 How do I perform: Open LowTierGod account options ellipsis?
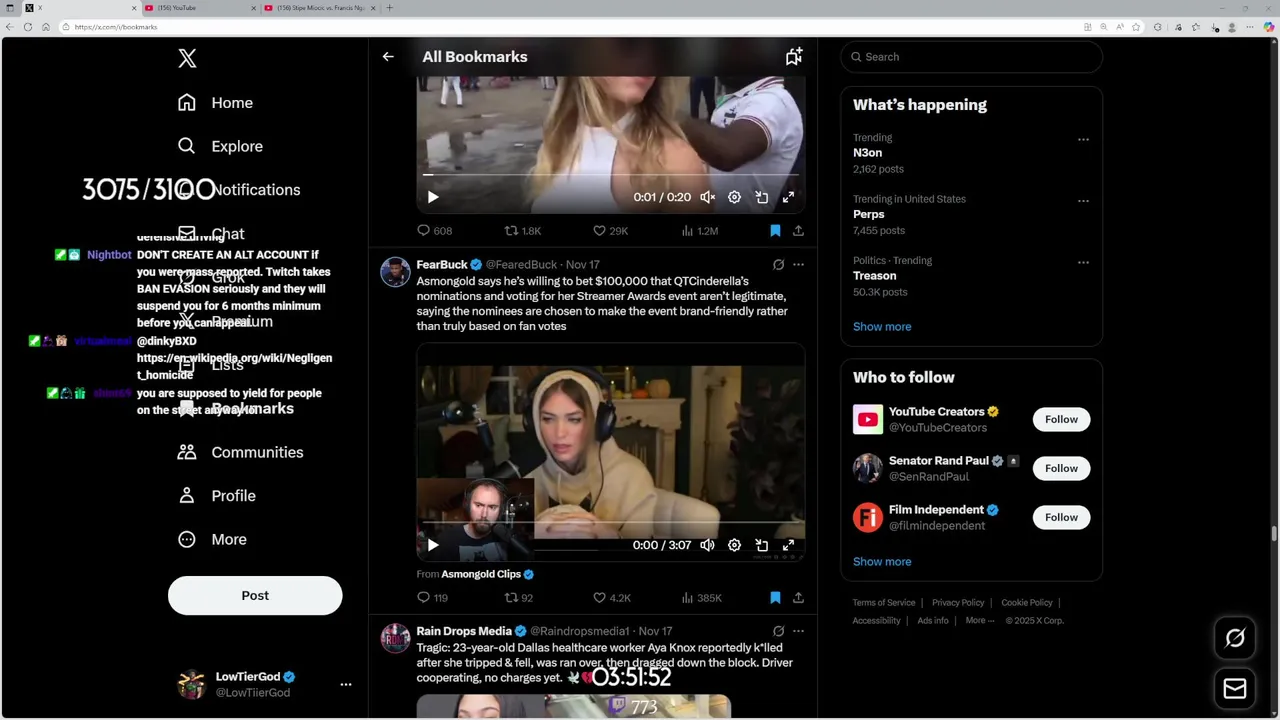tap(346, 684)
